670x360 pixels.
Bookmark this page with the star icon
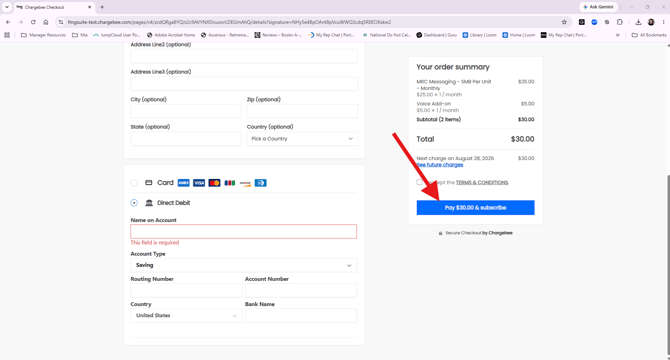point(564,22)
